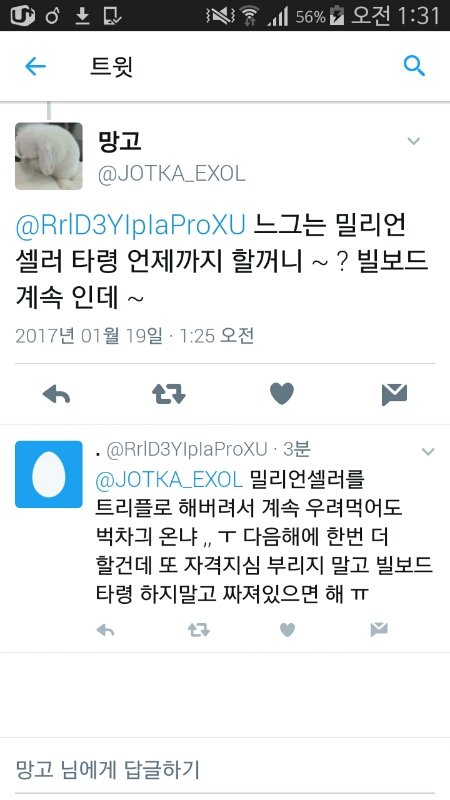Send main tweet via direct message icon
Screen dimensions: 450x800
[394, 394]
